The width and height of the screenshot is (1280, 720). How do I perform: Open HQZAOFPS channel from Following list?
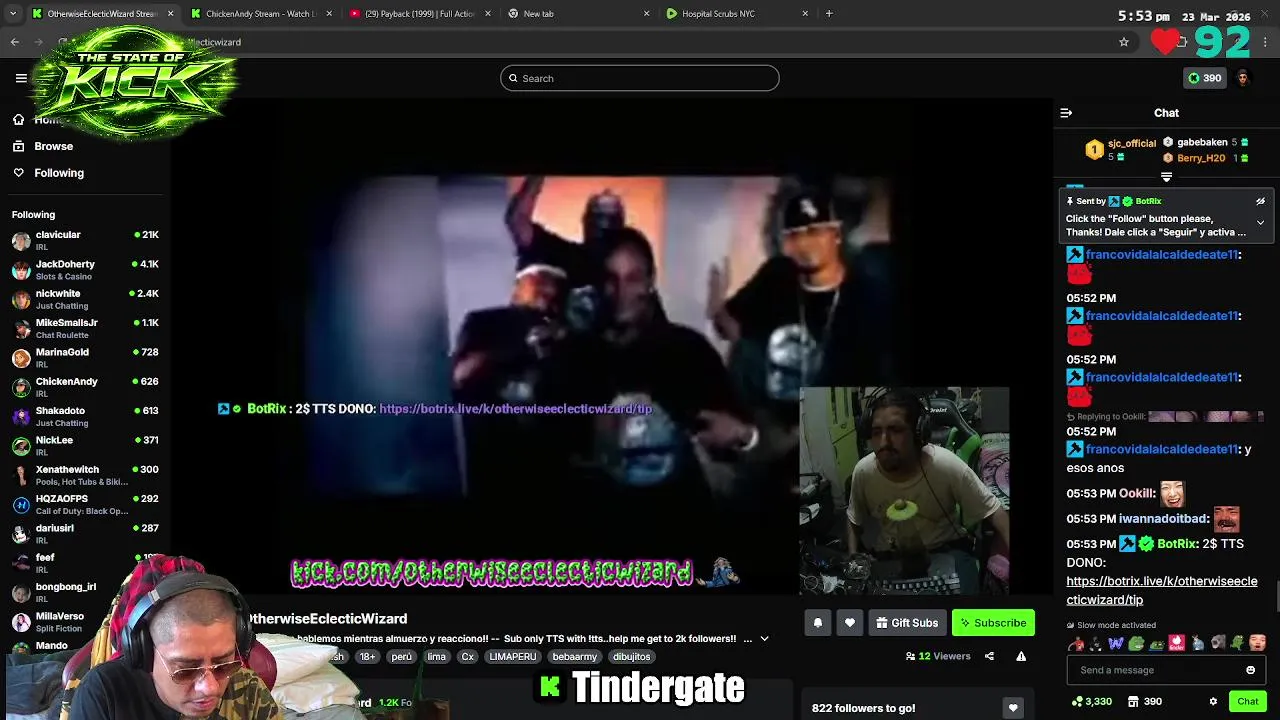[x=85, y=505]
